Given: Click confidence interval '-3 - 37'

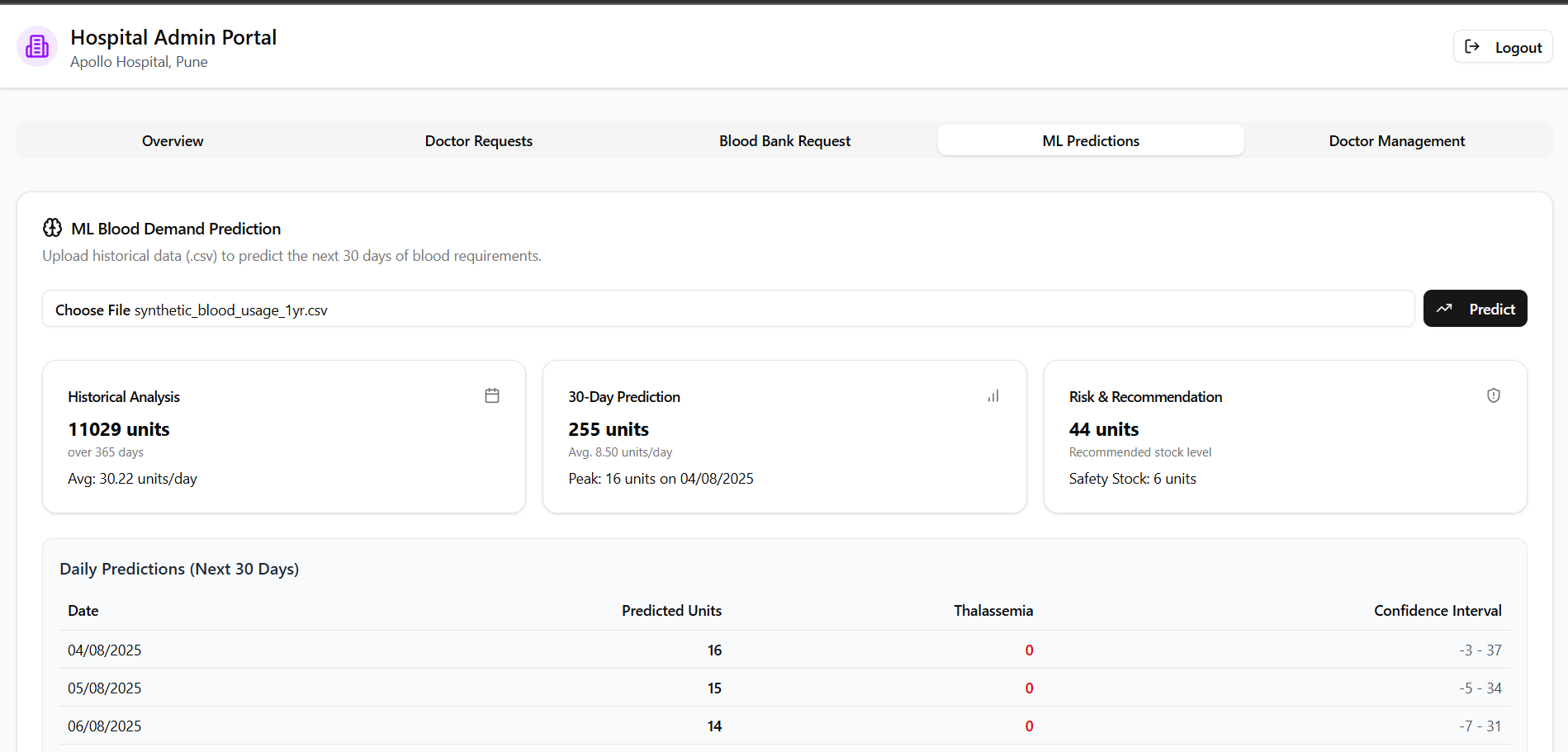Looking at the screenshot, I should pos(1480,650).
